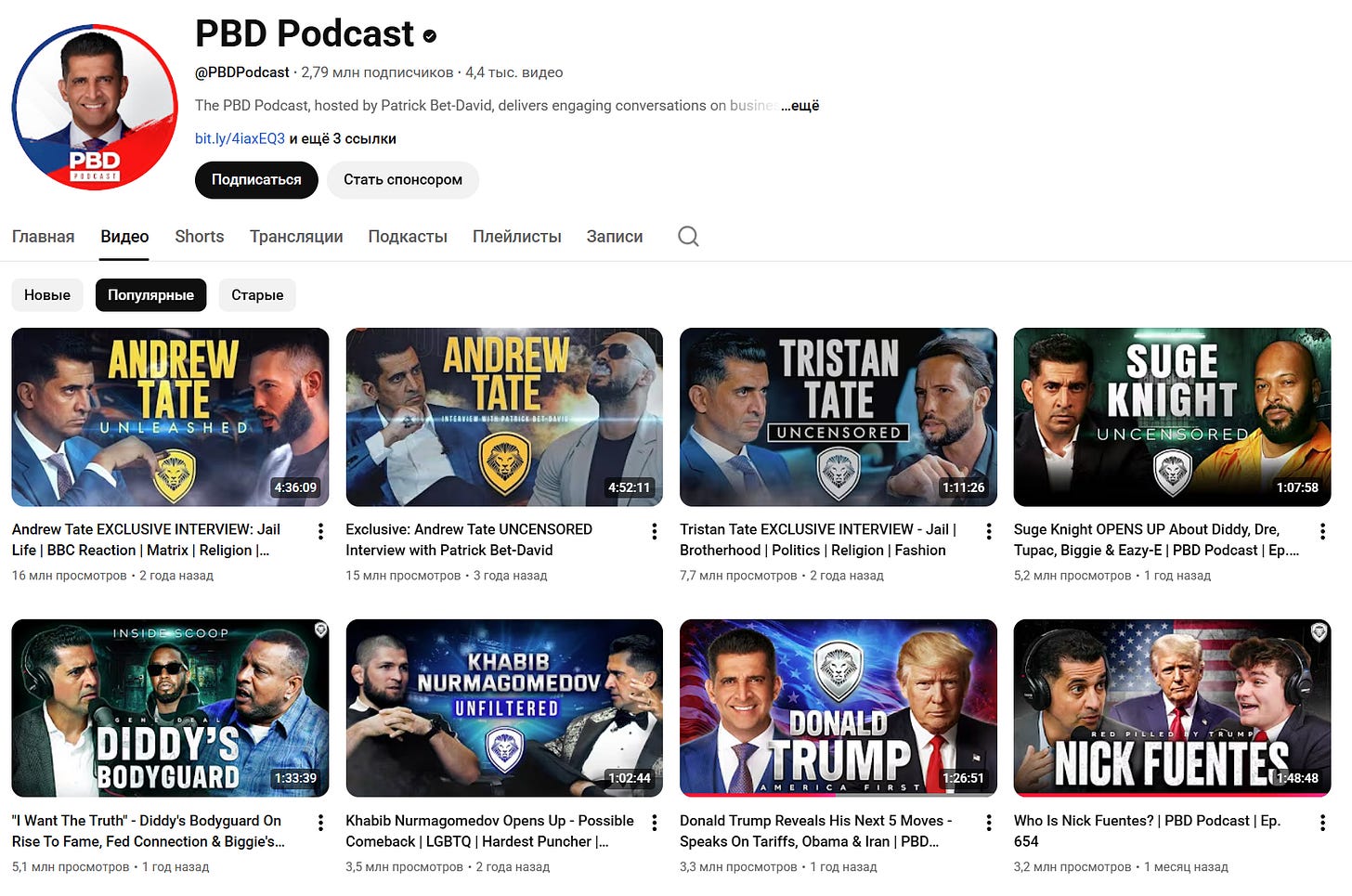Open options menu for Khabib Nurmagomedov video

coord(655,823)
